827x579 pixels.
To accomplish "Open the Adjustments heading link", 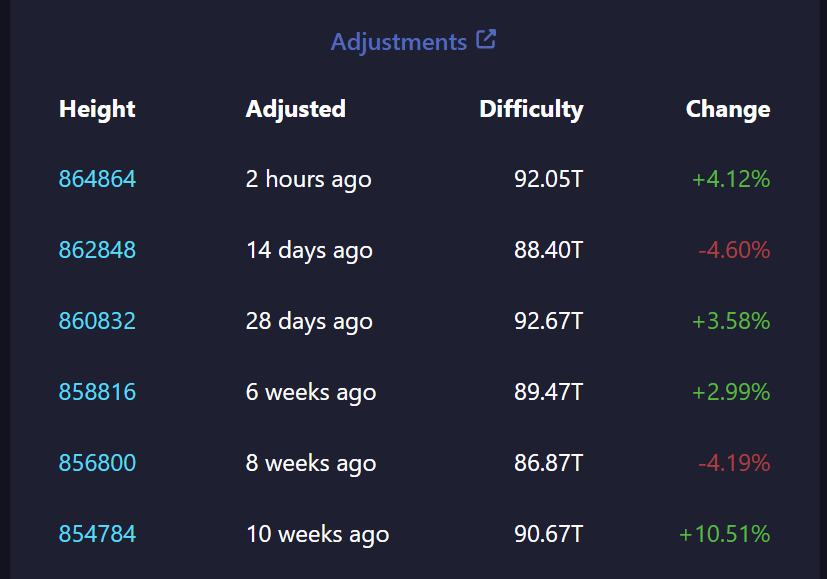I will 398,42.
